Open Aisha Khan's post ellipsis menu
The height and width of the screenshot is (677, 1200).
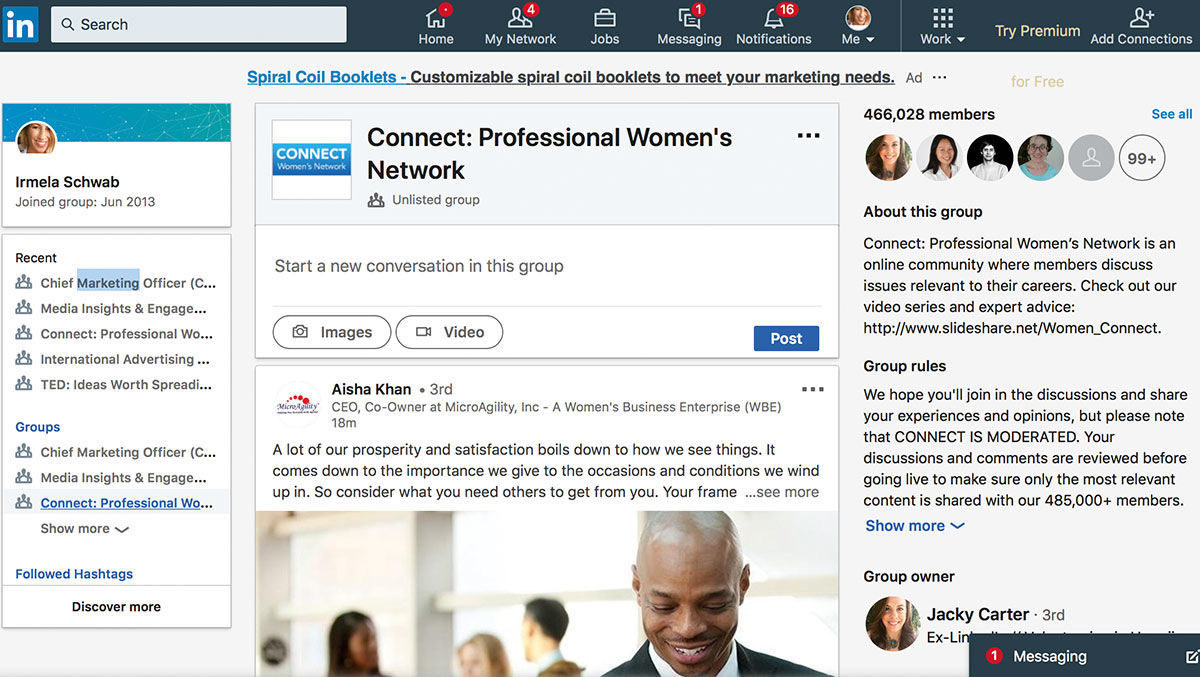[x=813, y=390]
